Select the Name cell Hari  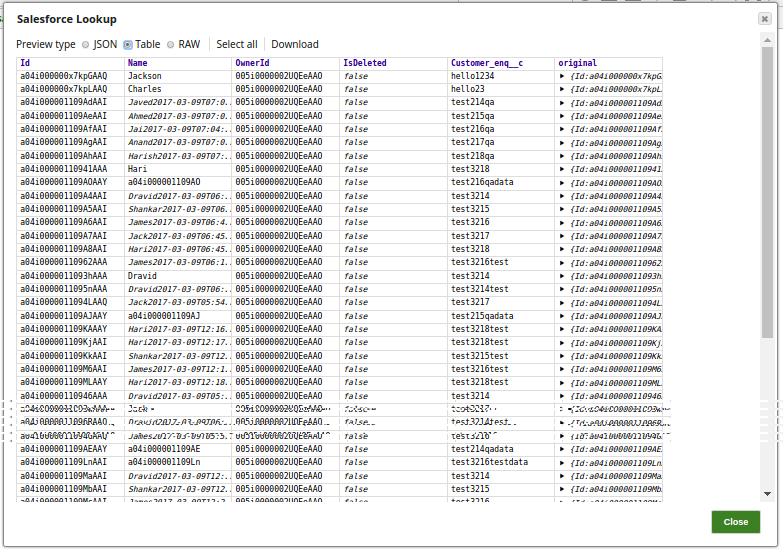coord(178,169)
